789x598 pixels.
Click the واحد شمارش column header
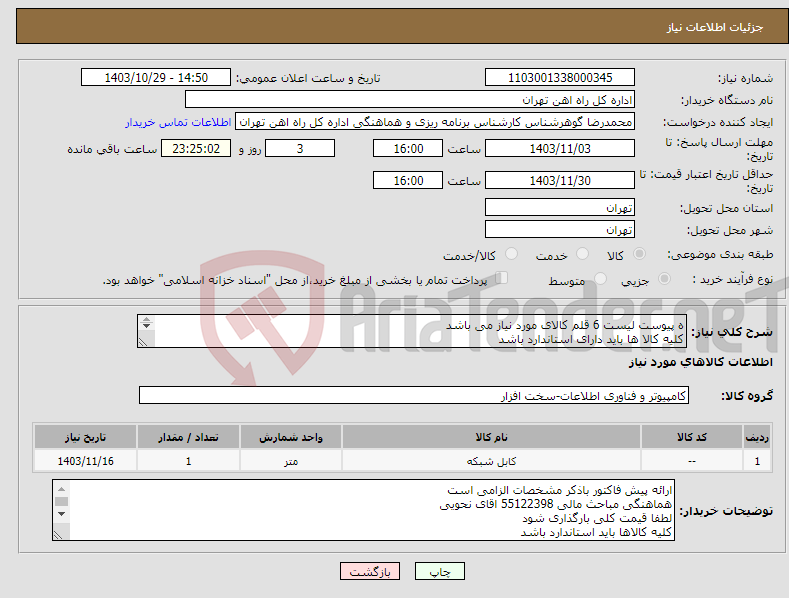tap(291, 437)
